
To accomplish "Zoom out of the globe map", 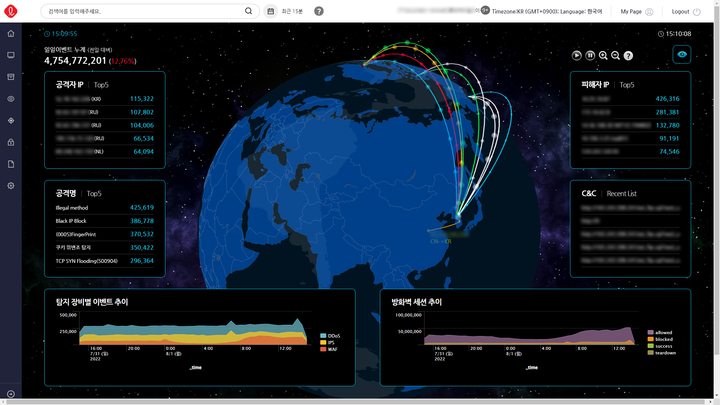I will tap(616, 56).
